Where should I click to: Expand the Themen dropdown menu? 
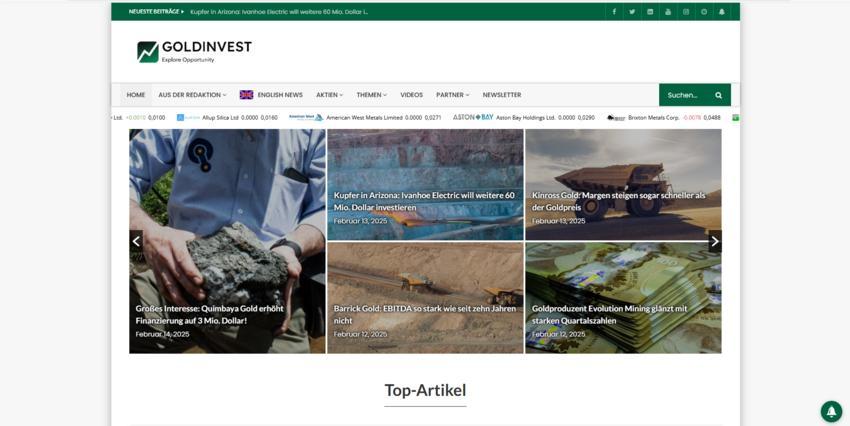[x=371, y=95]
